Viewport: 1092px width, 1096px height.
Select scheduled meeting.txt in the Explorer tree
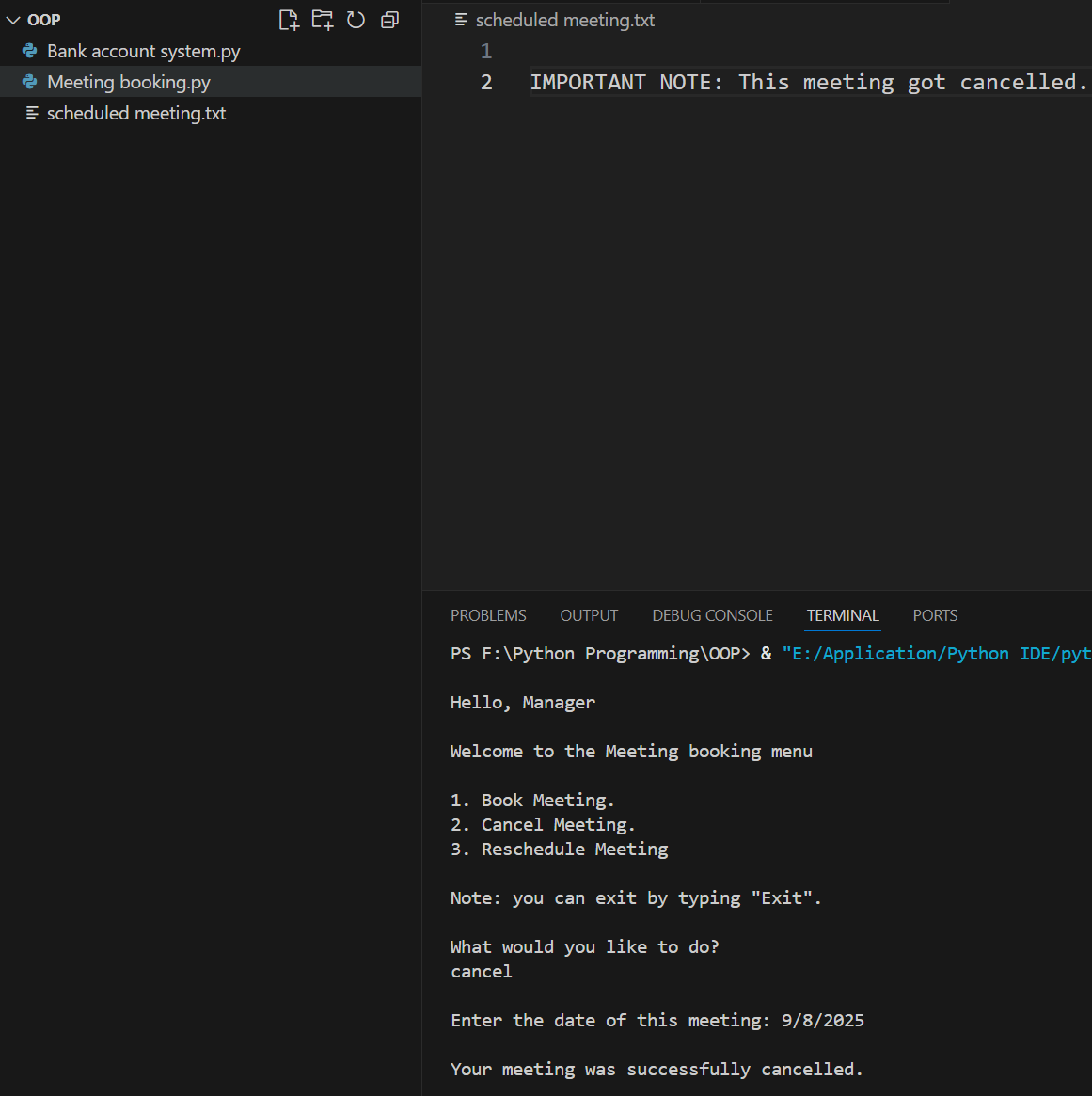tap(136, 113)
